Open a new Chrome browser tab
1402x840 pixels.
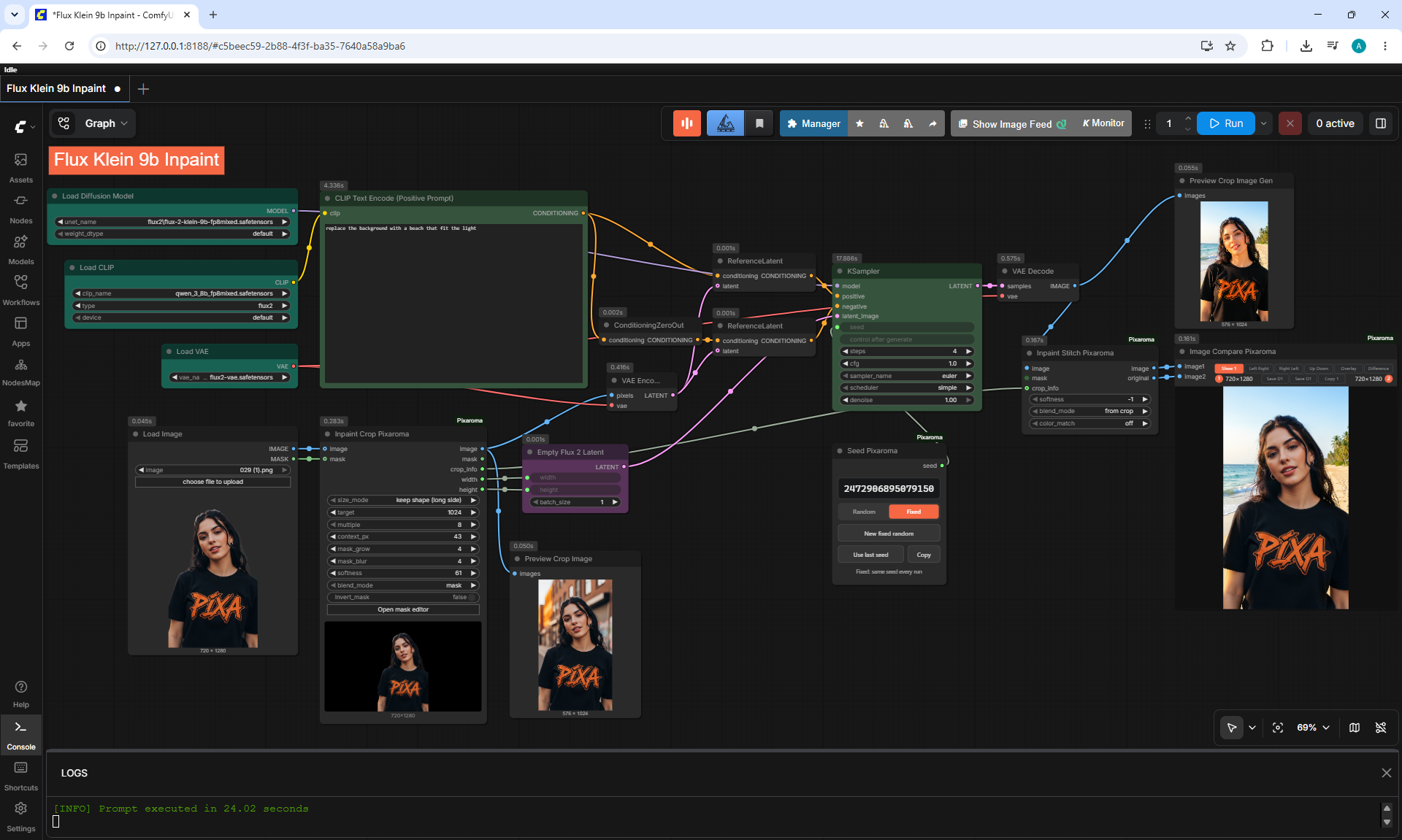click(x=213, y=15)
